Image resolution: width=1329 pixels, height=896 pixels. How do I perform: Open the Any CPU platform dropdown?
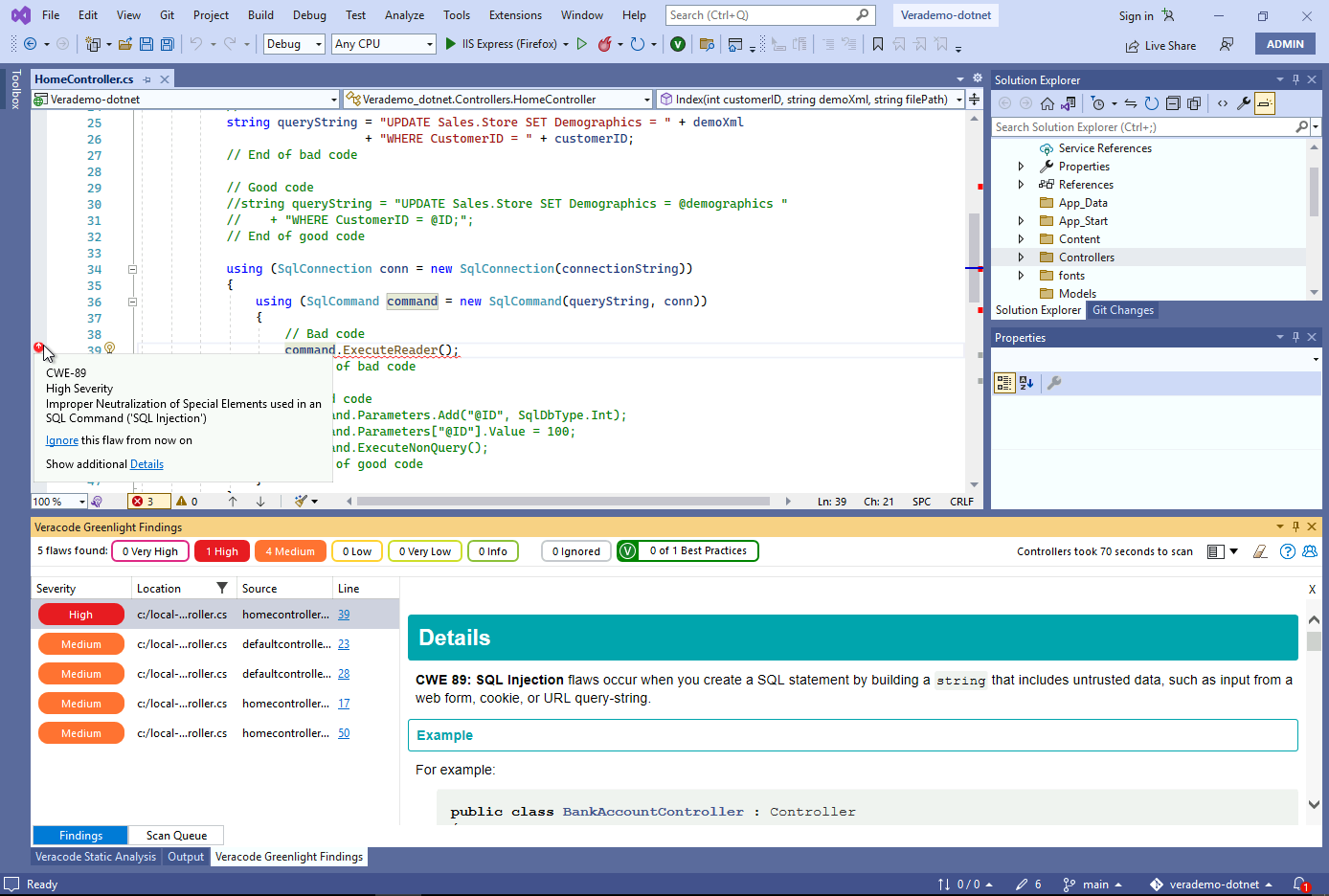(x=384, y=44)
